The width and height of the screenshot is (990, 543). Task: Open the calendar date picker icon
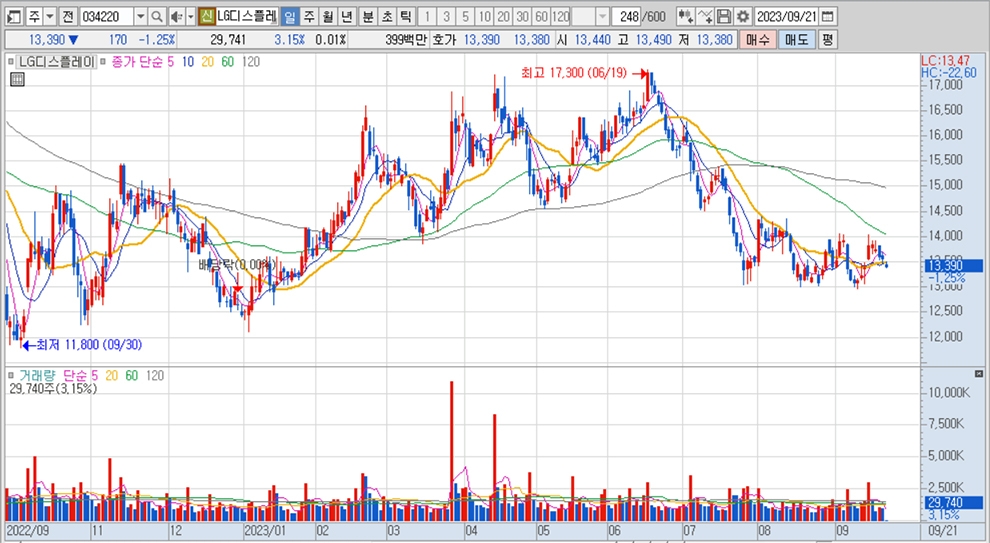point(826,17)
